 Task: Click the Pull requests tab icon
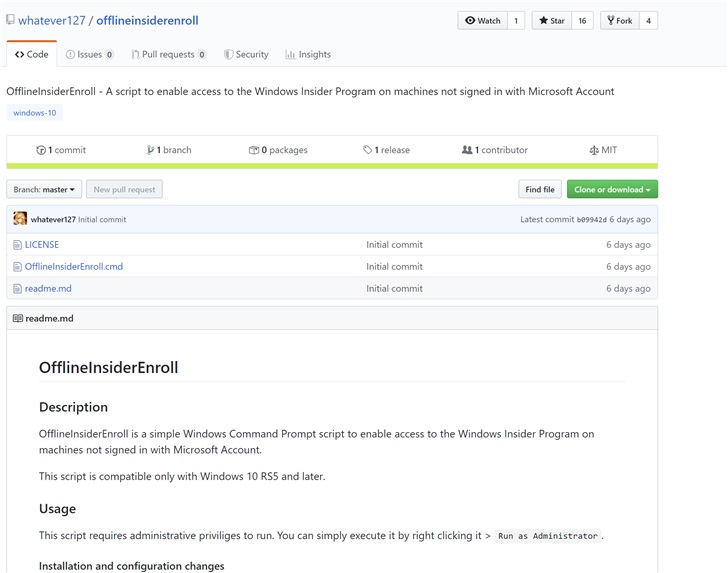[x=135, y=54]
